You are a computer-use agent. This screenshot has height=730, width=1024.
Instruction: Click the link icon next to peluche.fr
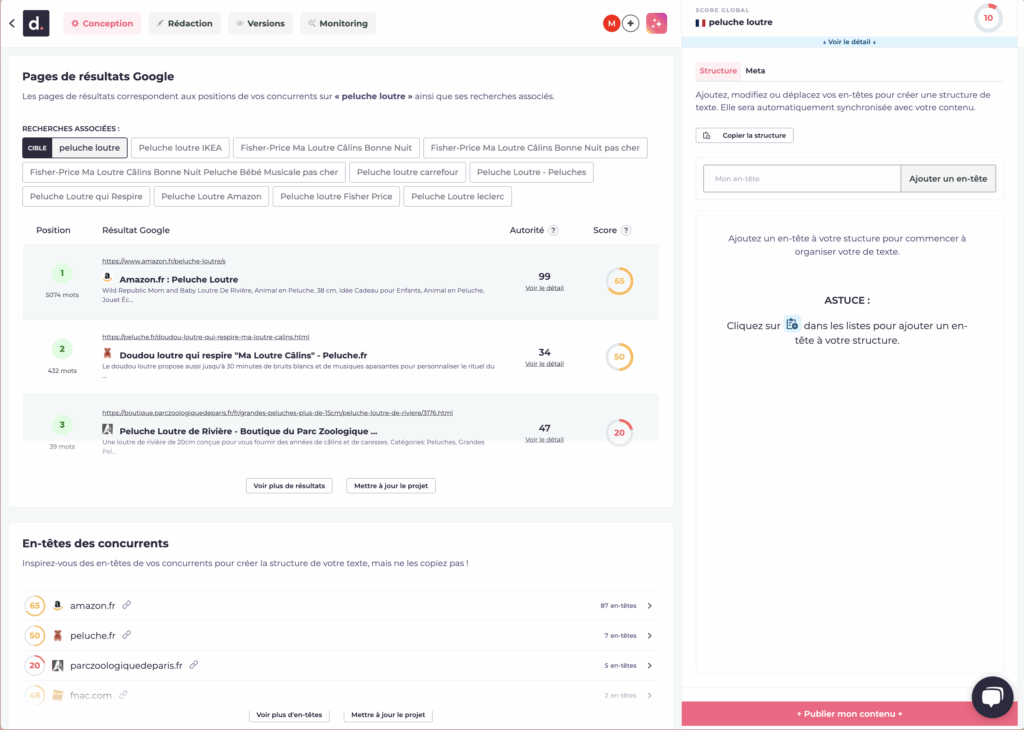pos(127,635)
